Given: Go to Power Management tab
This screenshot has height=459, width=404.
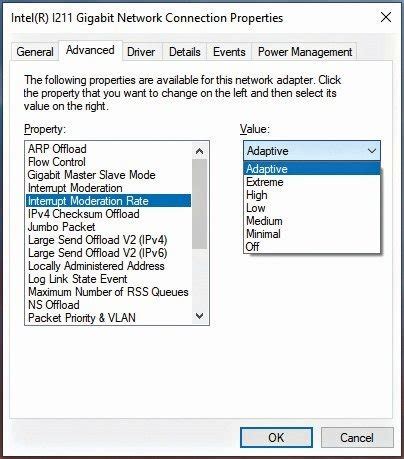Looking at the screenshot, I should (305, 52).
